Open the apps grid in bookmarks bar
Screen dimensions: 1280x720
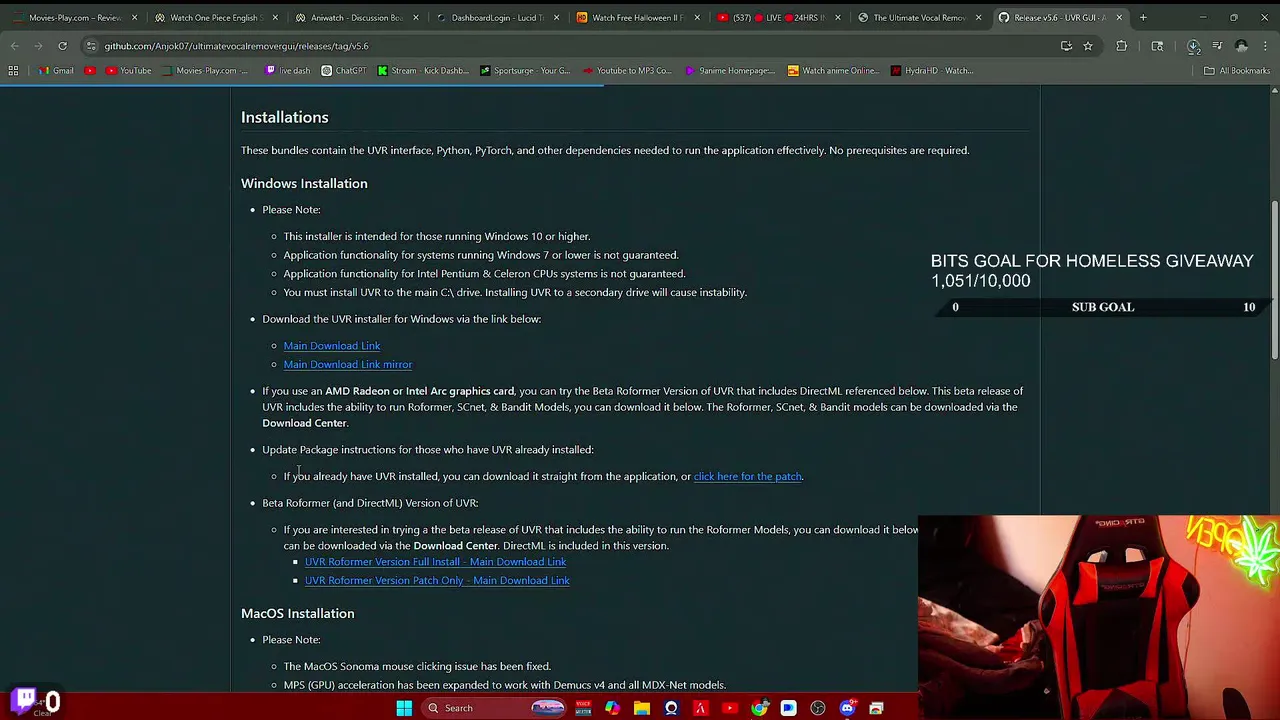coord(13,71)
